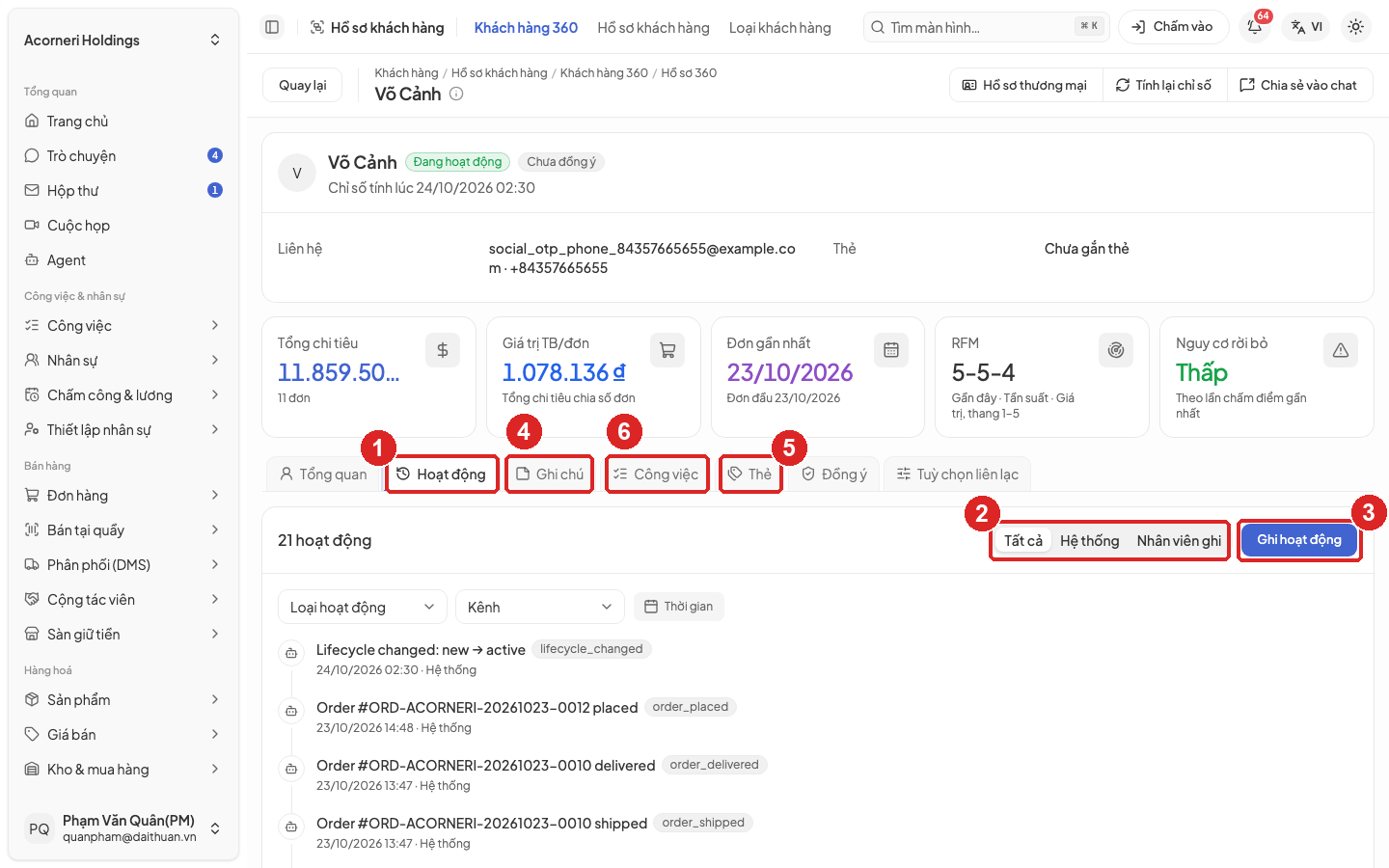Viewport: 1389px width, 868px height.
Task: Click bot icon beside Lifecycle changed activity
Action: point(290,653)
